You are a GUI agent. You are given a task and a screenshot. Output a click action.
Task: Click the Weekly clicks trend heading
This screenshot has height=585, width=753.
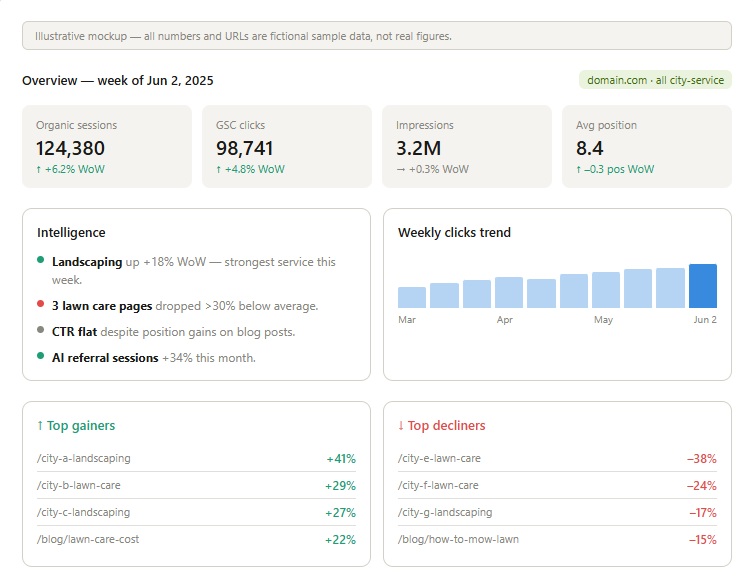click(454, 232)
